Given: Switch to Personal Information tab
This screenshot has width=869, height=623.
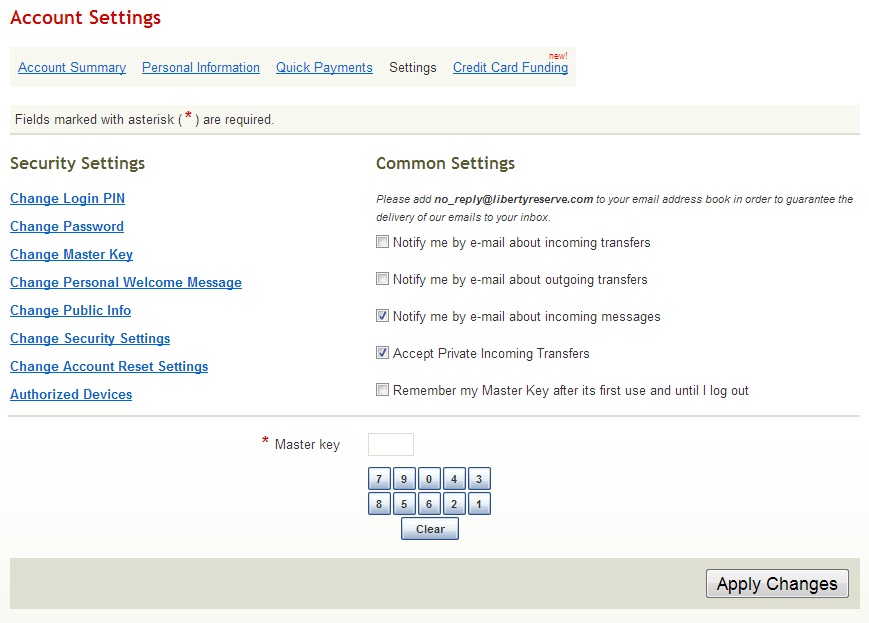Looking at the screenshot, I should pos(201,68).
